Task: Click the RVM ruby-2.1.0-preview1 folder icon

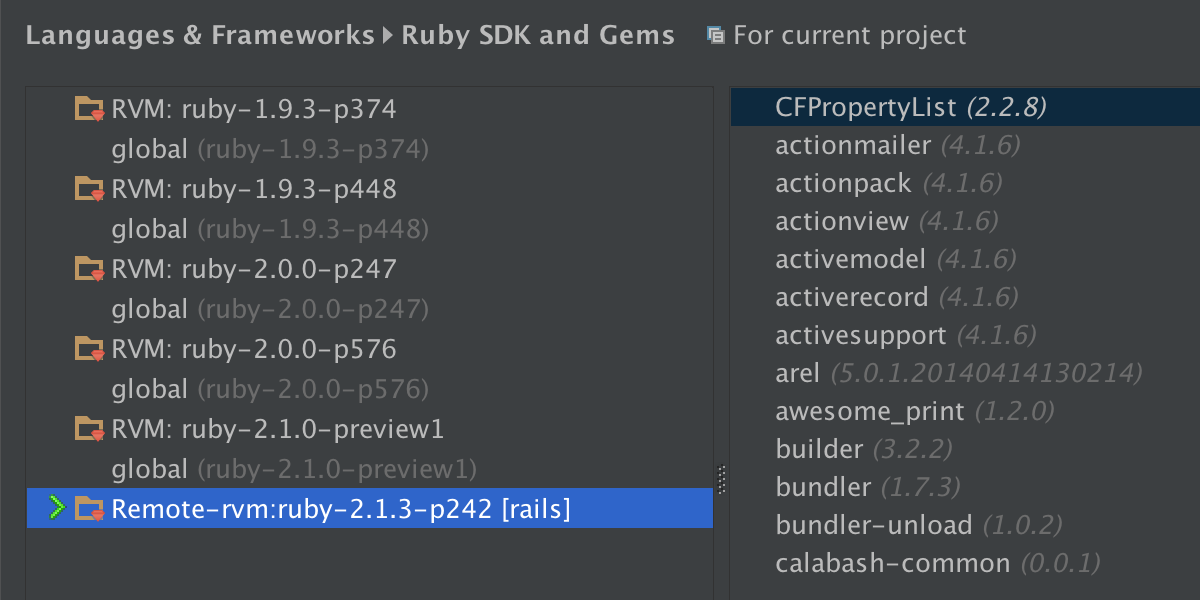Action: pos(90,428)
